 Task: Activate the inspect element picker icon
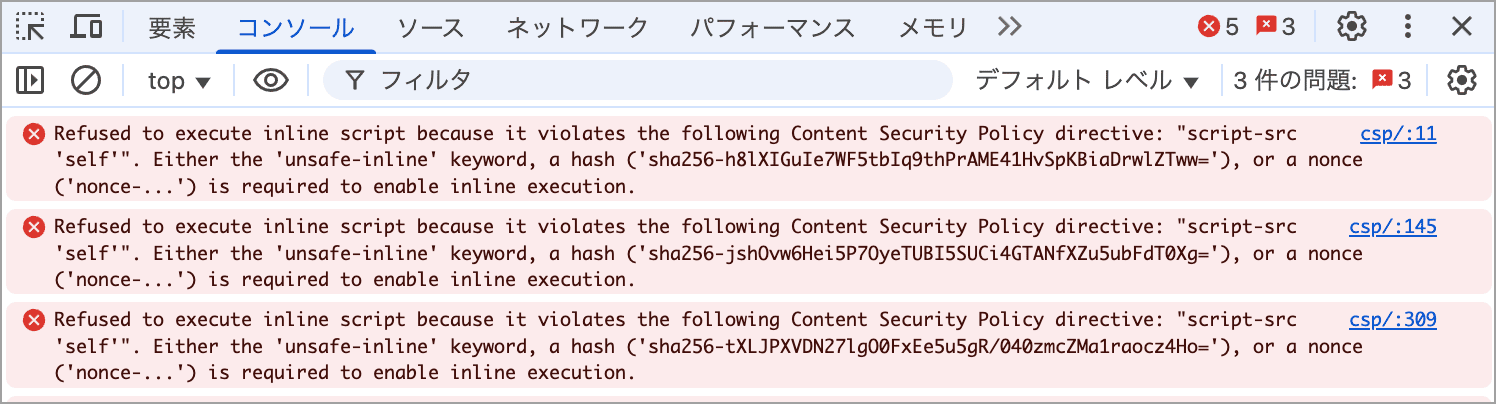31,27
